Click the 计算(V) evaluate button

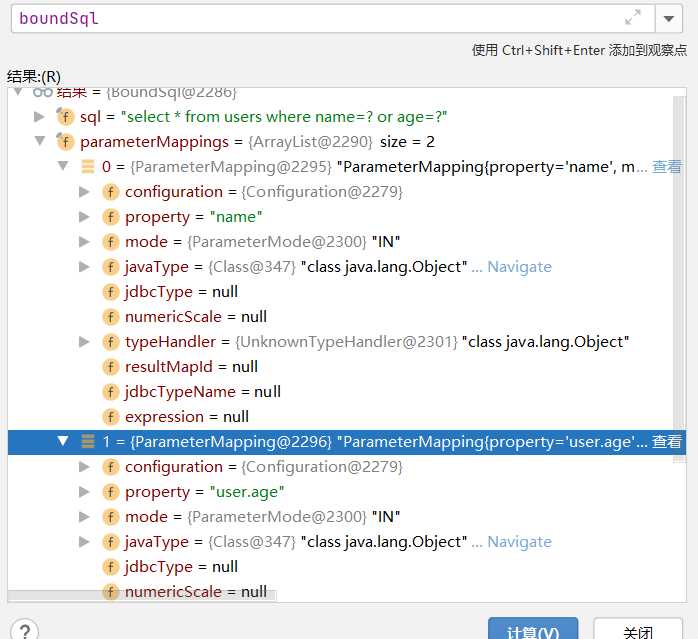(533, 628)
